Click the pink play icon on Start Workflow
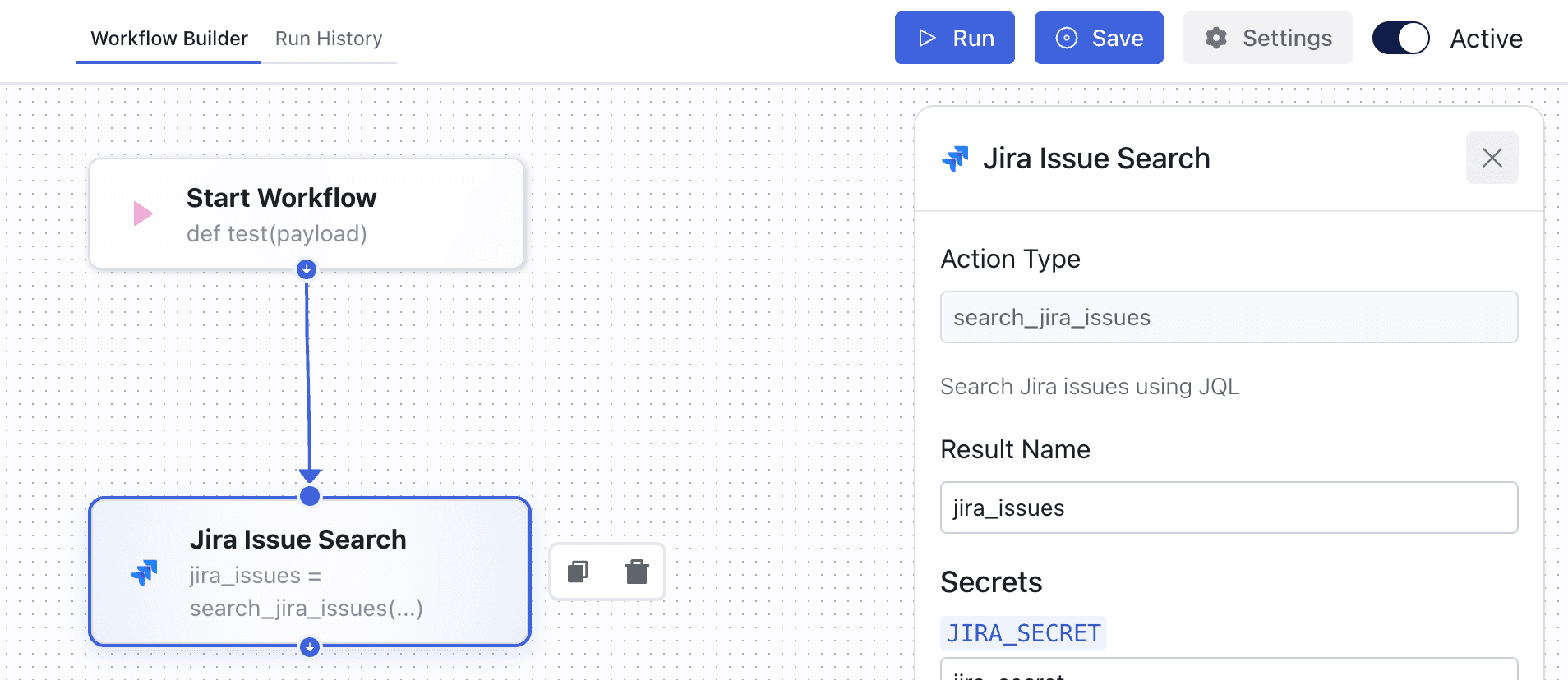 click(x=143, y=214)
